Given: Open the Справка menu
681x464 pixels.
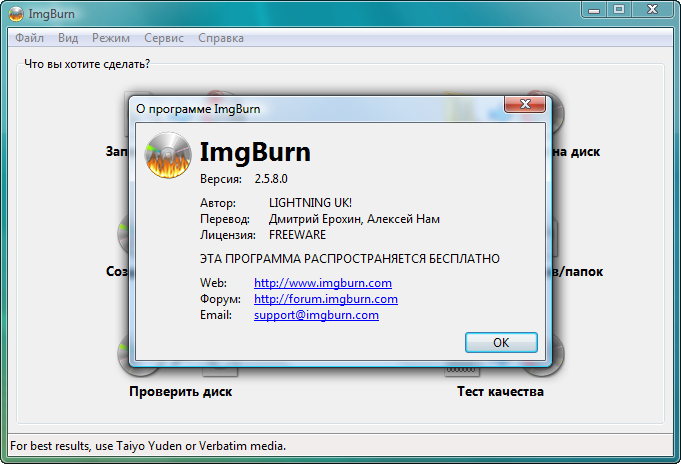Looking at the screenshot, I should [221, 38].
